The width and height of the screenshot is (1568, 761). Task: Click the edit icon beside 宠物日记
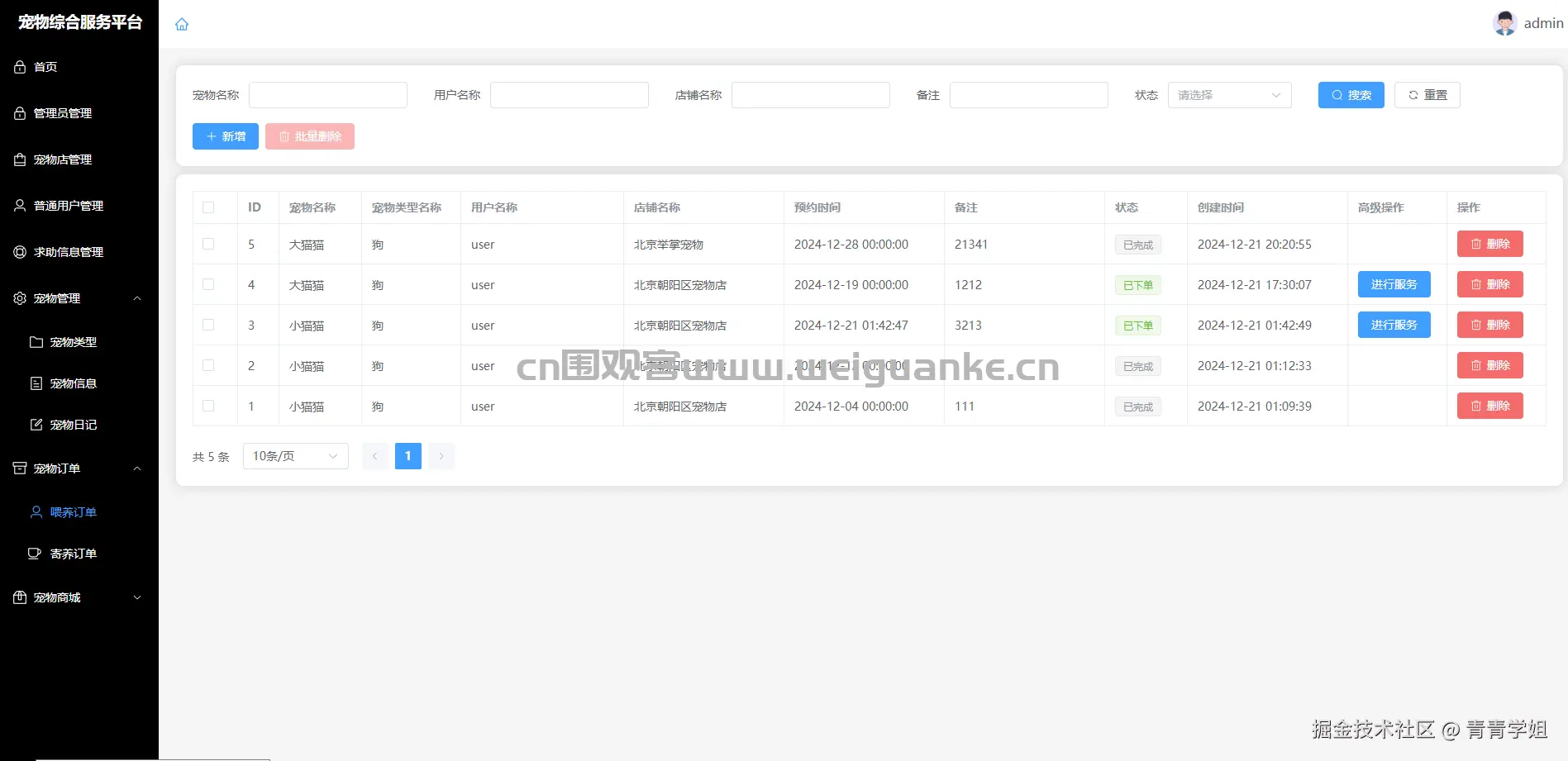point(36,425)
